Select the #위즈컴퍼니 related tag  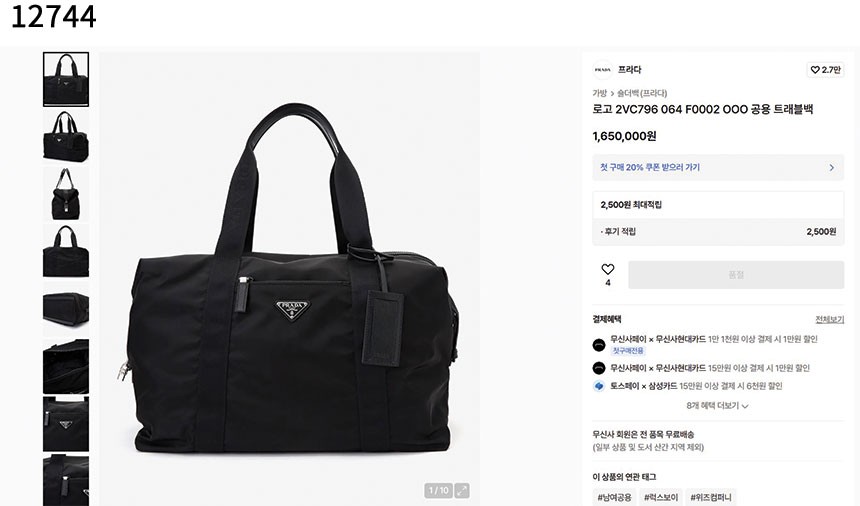pos(710,497)
